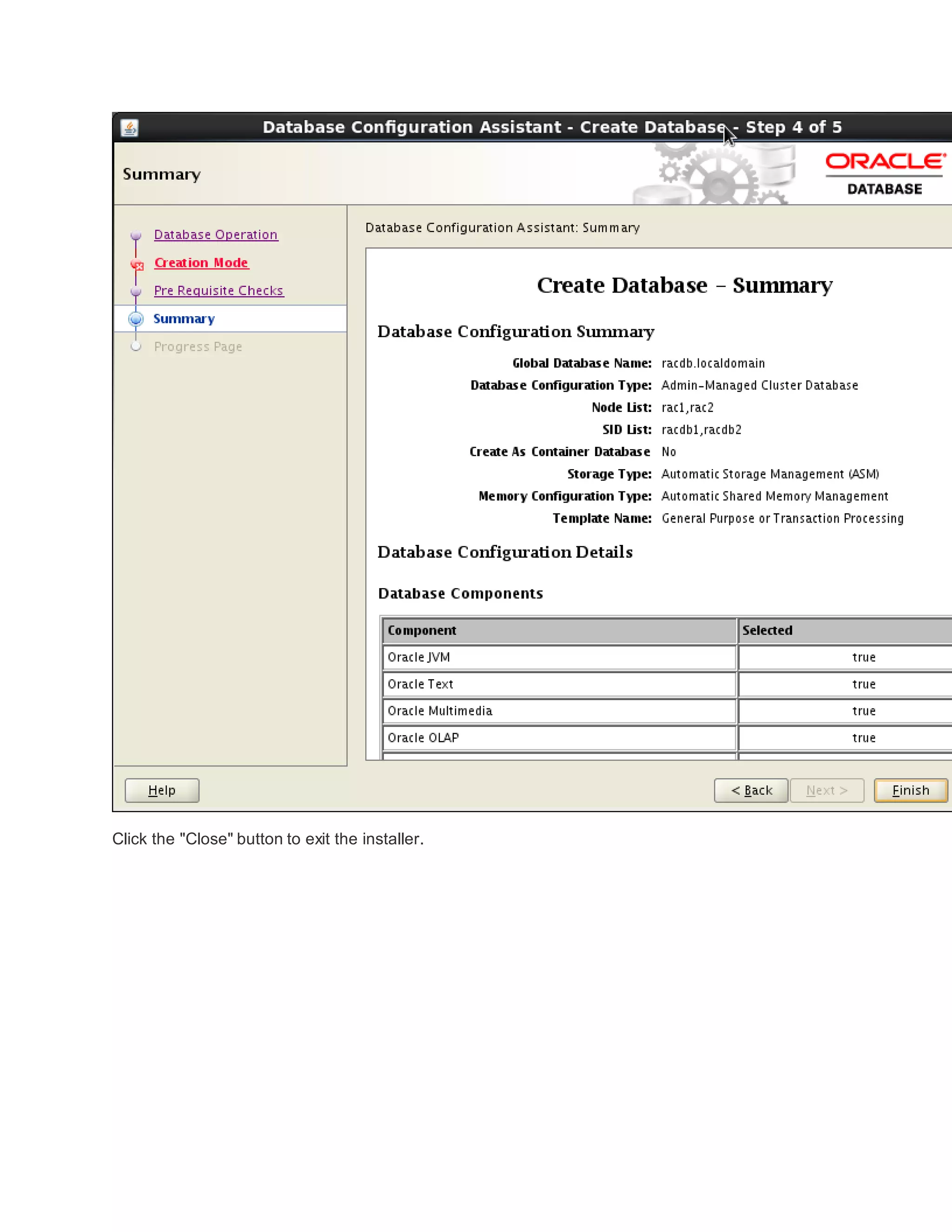Click the Automatic Storage Management (ASM) value

click(x=770, y=474)
